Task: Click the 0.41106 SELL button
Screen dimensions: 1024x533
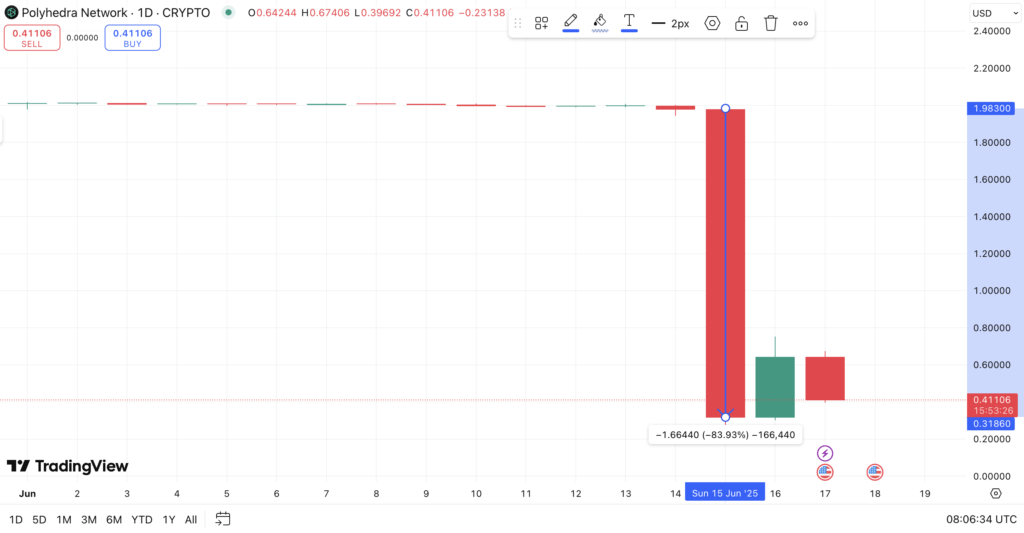Action: click(x=32, y=38)
